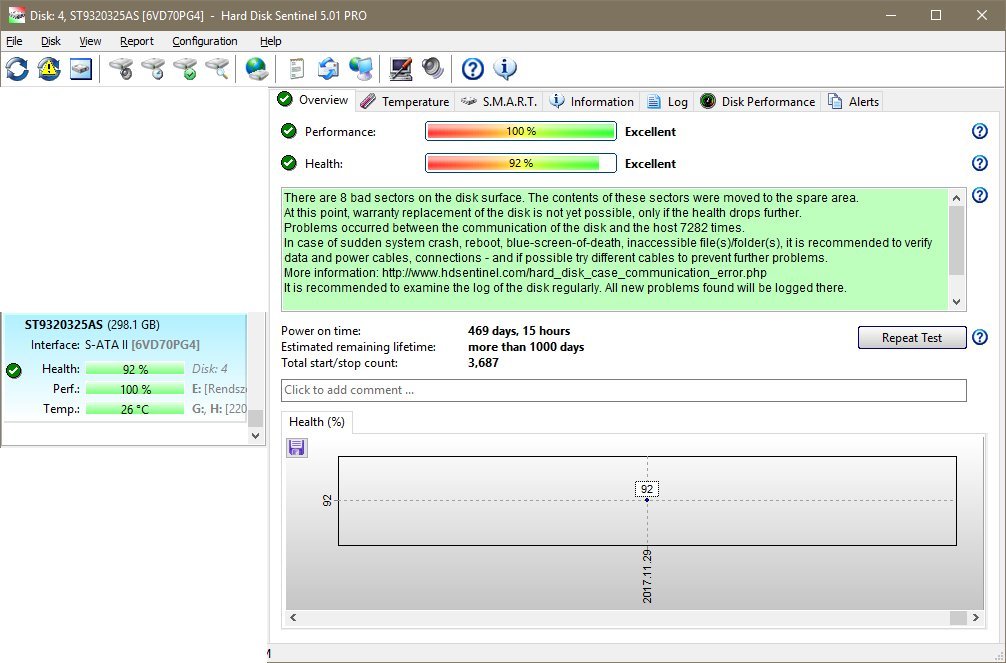Open the Report menu

[137, 41]
